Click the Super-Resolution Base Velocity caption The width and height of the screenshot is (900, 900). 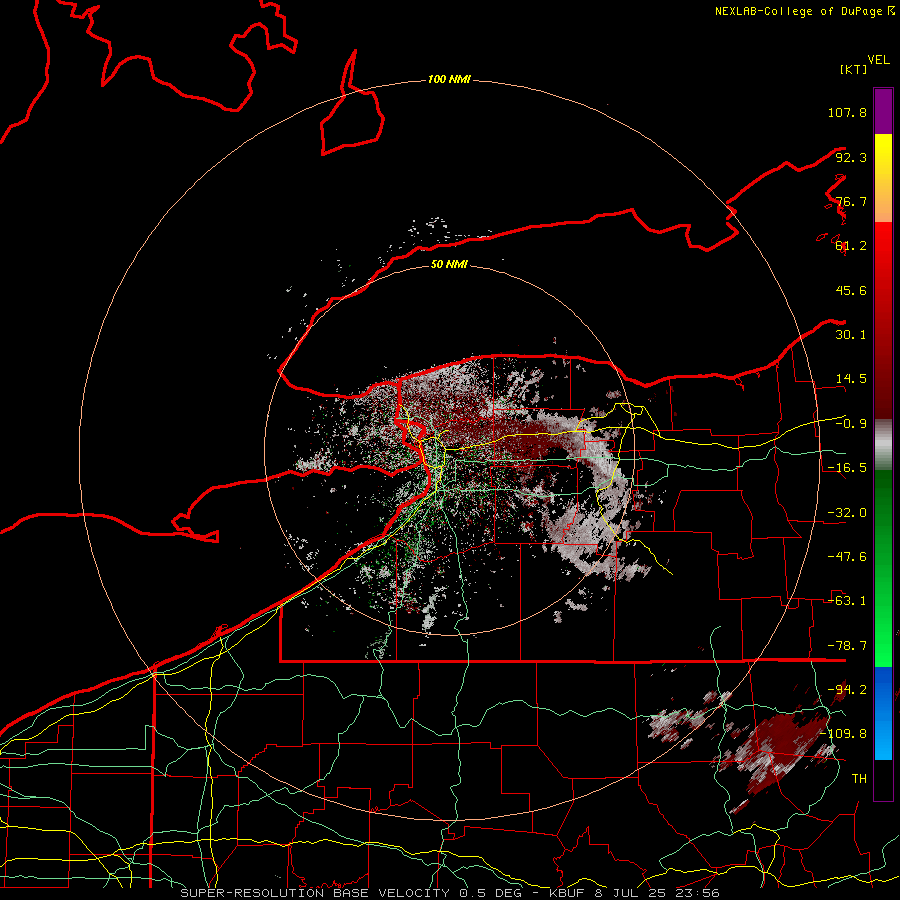[x=449, y=893]
